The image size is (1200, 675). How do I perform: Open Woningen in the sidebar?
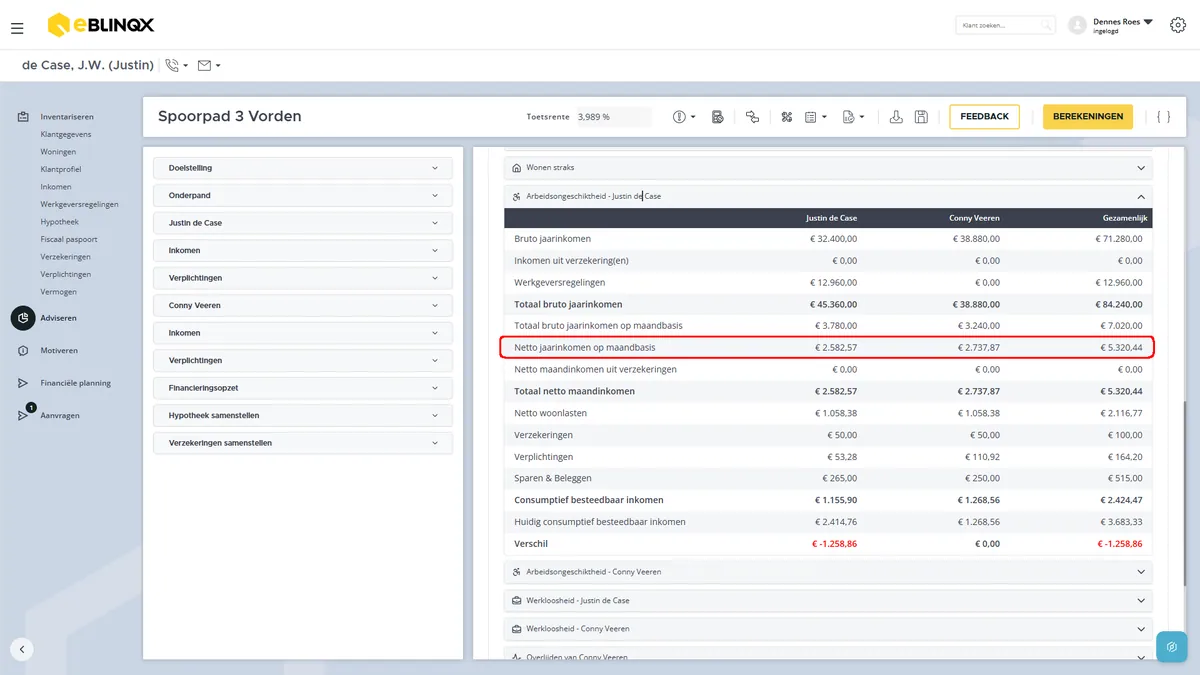[x=58, y=152]
